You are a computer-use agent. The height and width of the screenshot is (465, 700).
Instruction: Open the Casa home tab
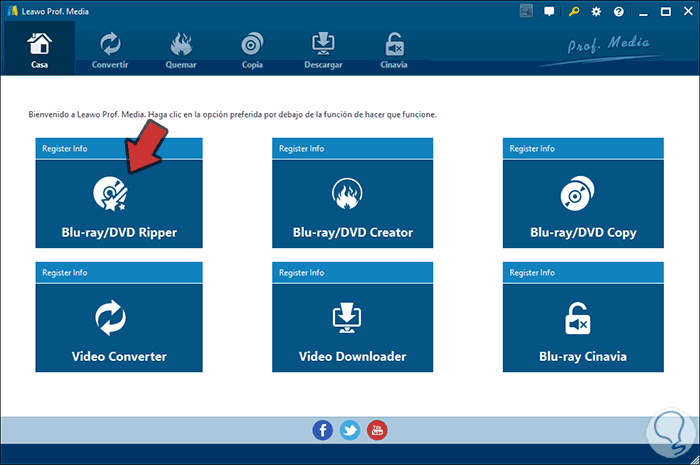(x=39, y=48)
